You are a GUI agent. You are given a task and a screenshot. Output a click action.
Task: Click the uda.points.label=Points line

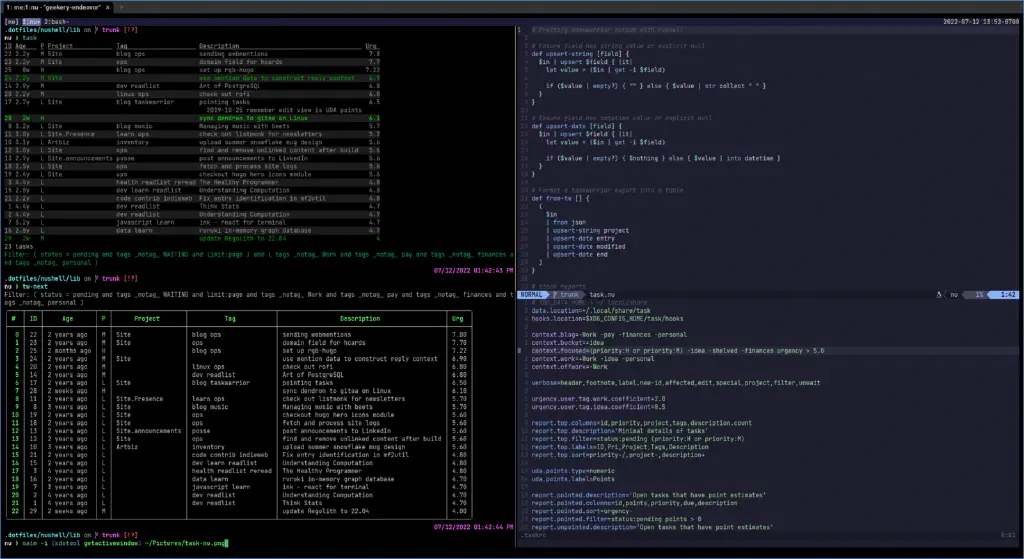coord(573,479)
